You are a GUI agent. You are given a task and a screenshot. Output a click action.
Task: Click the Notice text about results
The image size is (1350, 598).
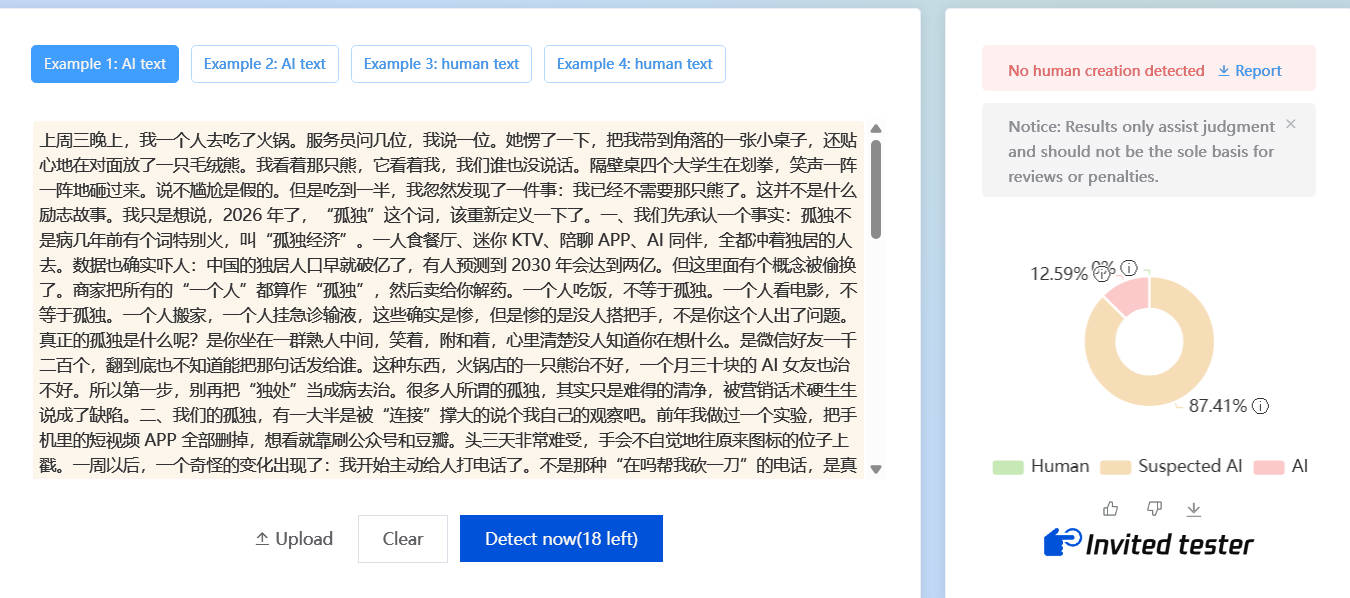coord(1141,151)
